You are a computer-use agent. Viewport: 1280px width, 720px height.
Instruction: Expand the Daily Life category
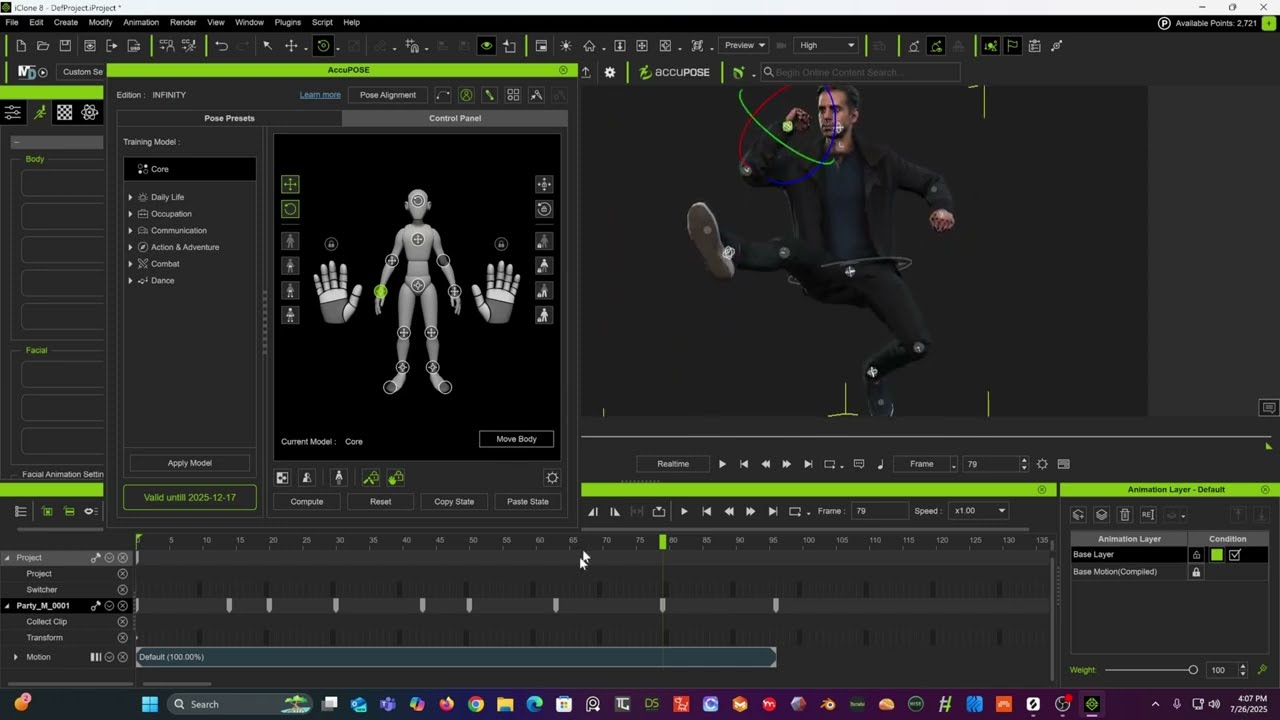click(x=130, y=197)
